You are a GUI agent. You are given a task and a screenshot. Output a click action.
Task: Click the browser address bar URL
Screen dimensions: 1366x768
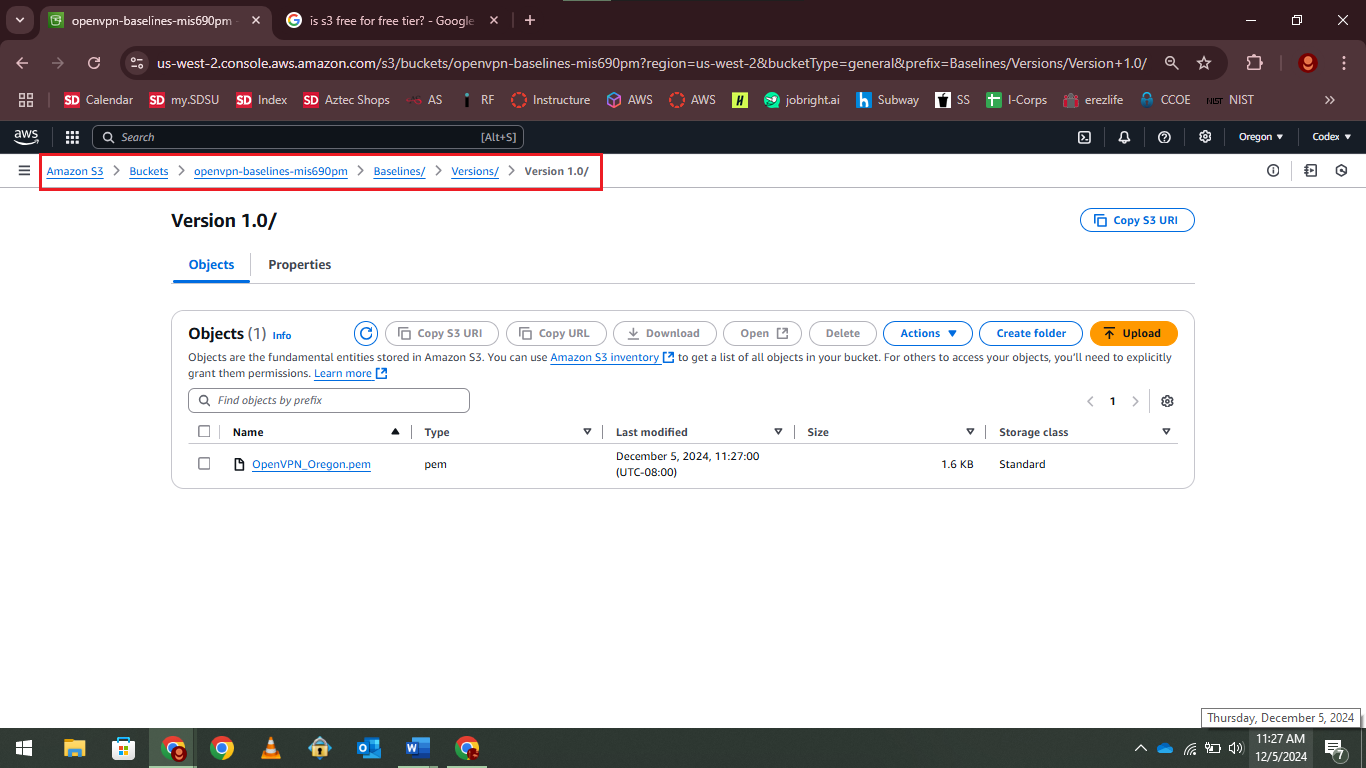652,63
